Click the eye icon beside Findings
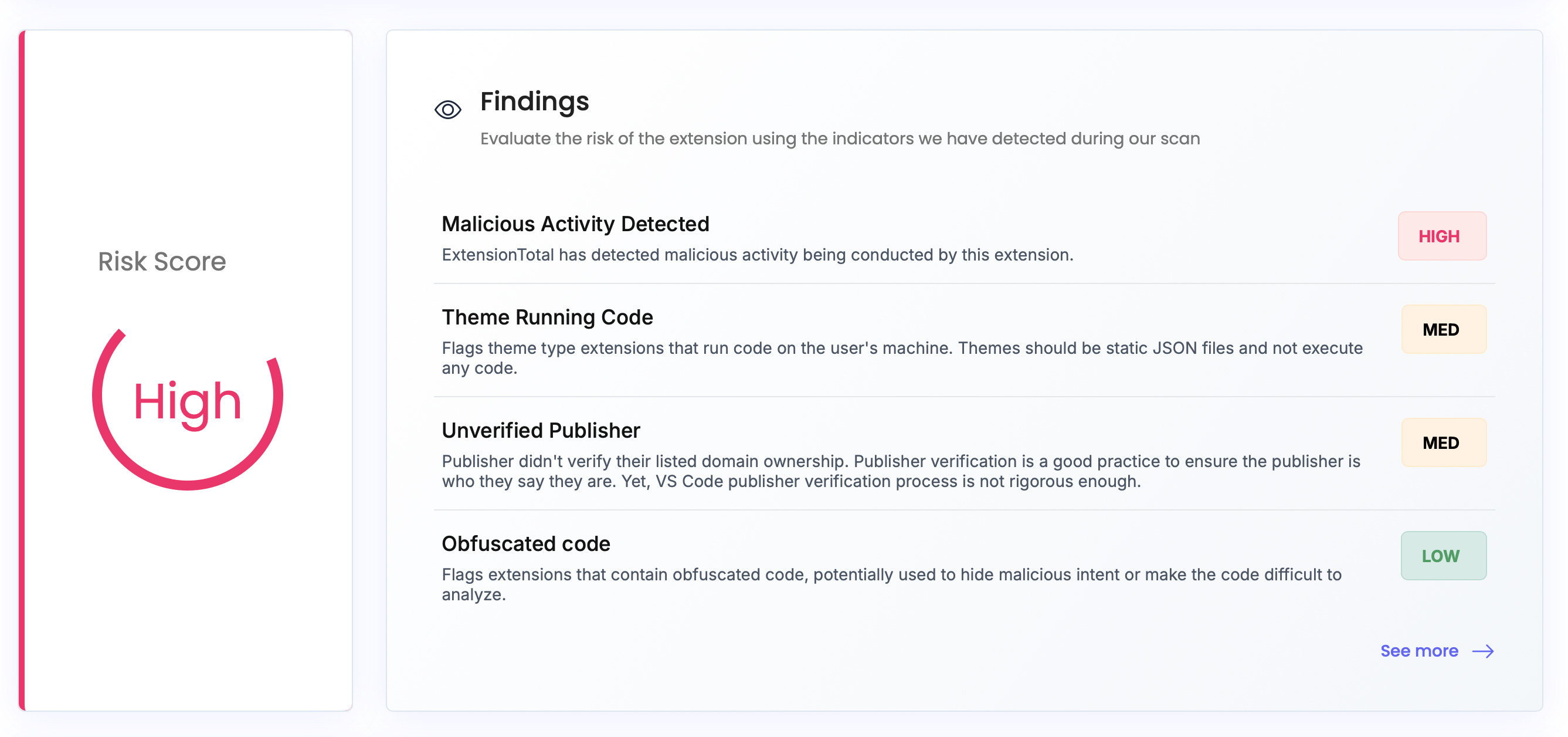Image resolution: width=1568 pixels, height=737 pixels. (x=448, y=110)
